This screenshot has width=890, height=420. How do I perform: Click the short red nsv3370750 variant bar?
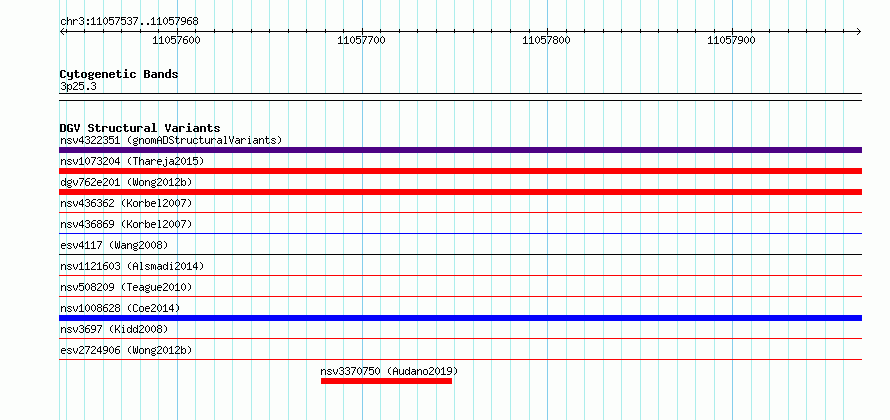point(386,381)
